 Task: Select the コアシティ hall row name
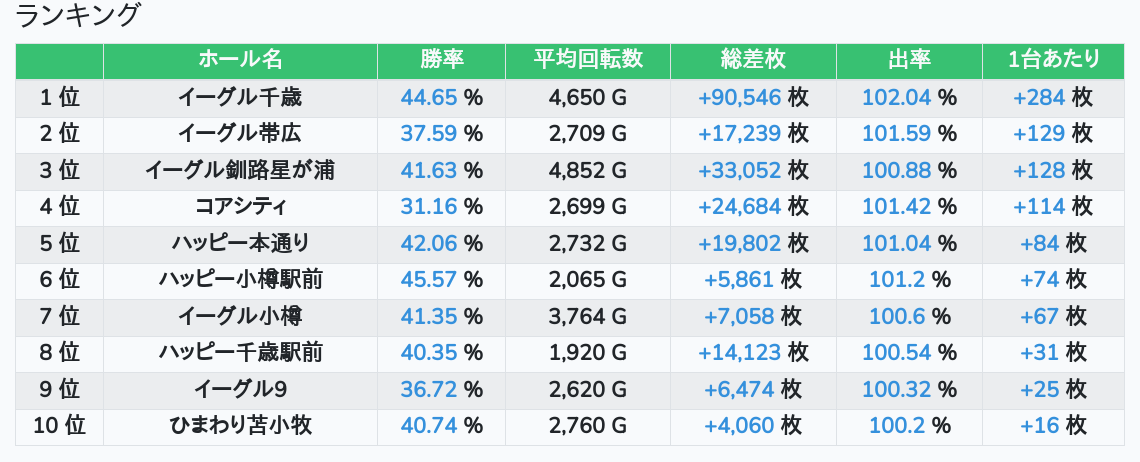pos(240,207)
